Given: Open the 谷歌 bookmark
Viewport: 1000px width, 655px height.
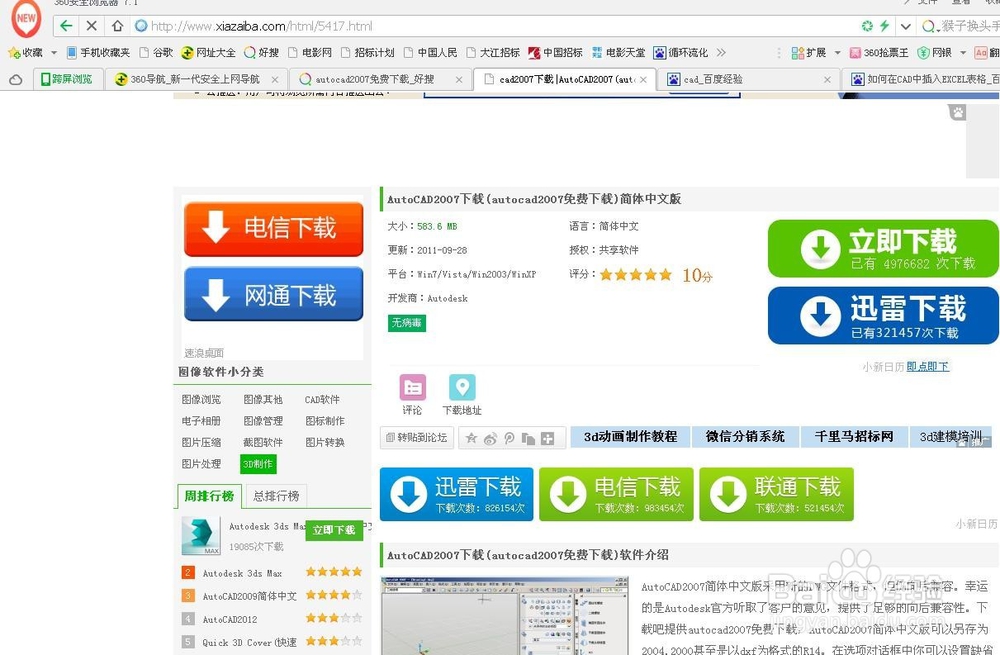Looking at the screenshot, I should [x=156, y=52].
